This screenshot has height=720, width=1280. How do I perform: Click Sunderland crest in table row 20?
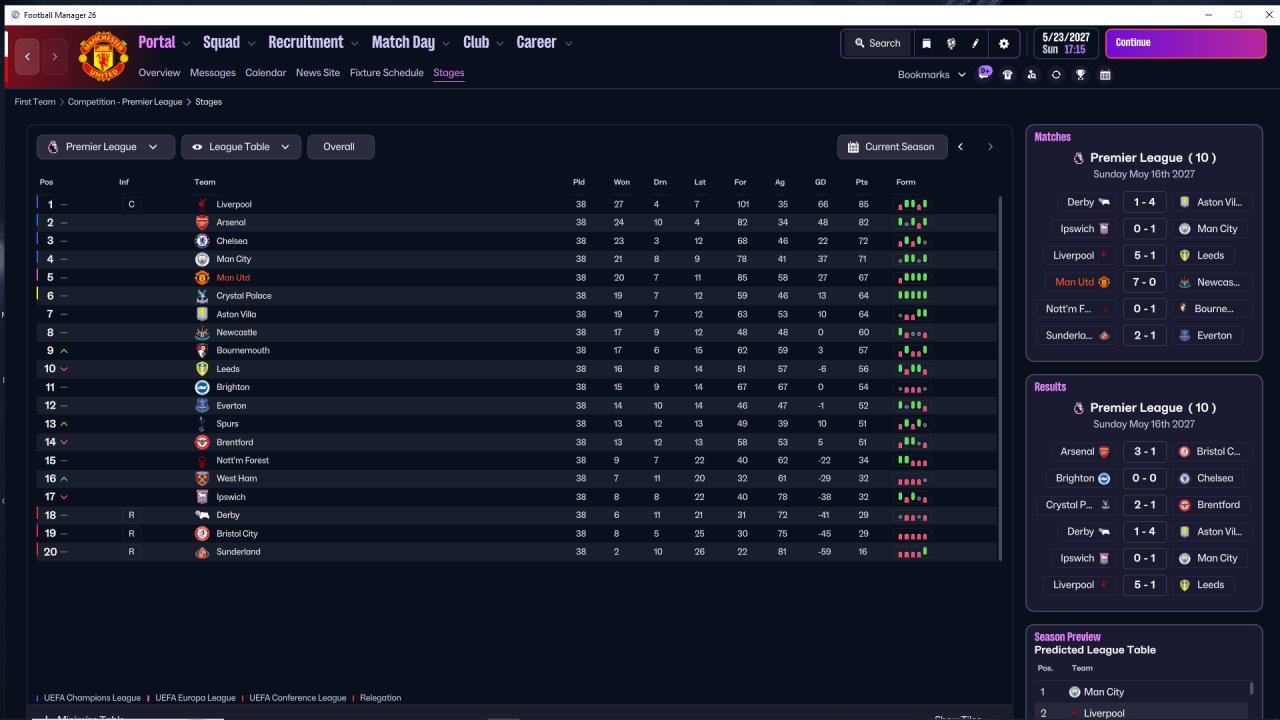pos(202,552)
